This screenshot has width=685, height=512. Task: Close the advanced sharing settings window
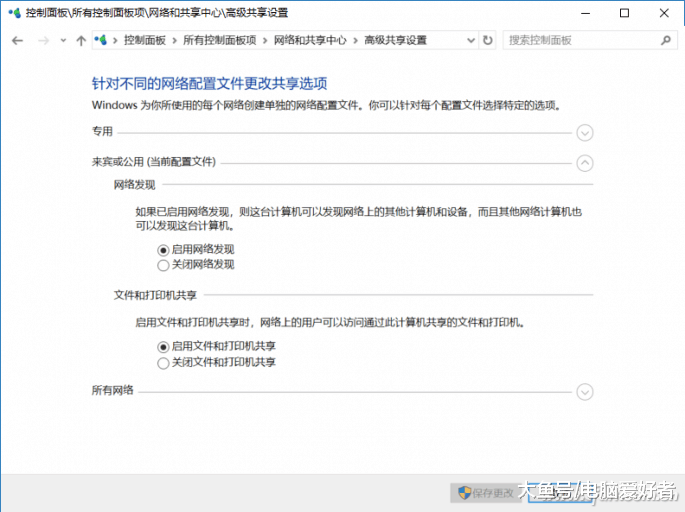point(664,13)
